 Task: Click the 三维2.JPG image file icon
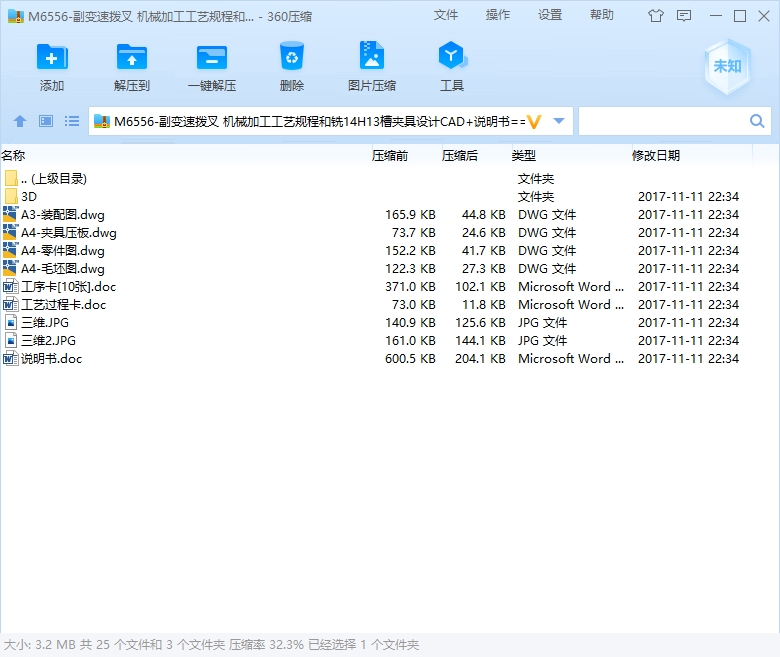[10, 340]
